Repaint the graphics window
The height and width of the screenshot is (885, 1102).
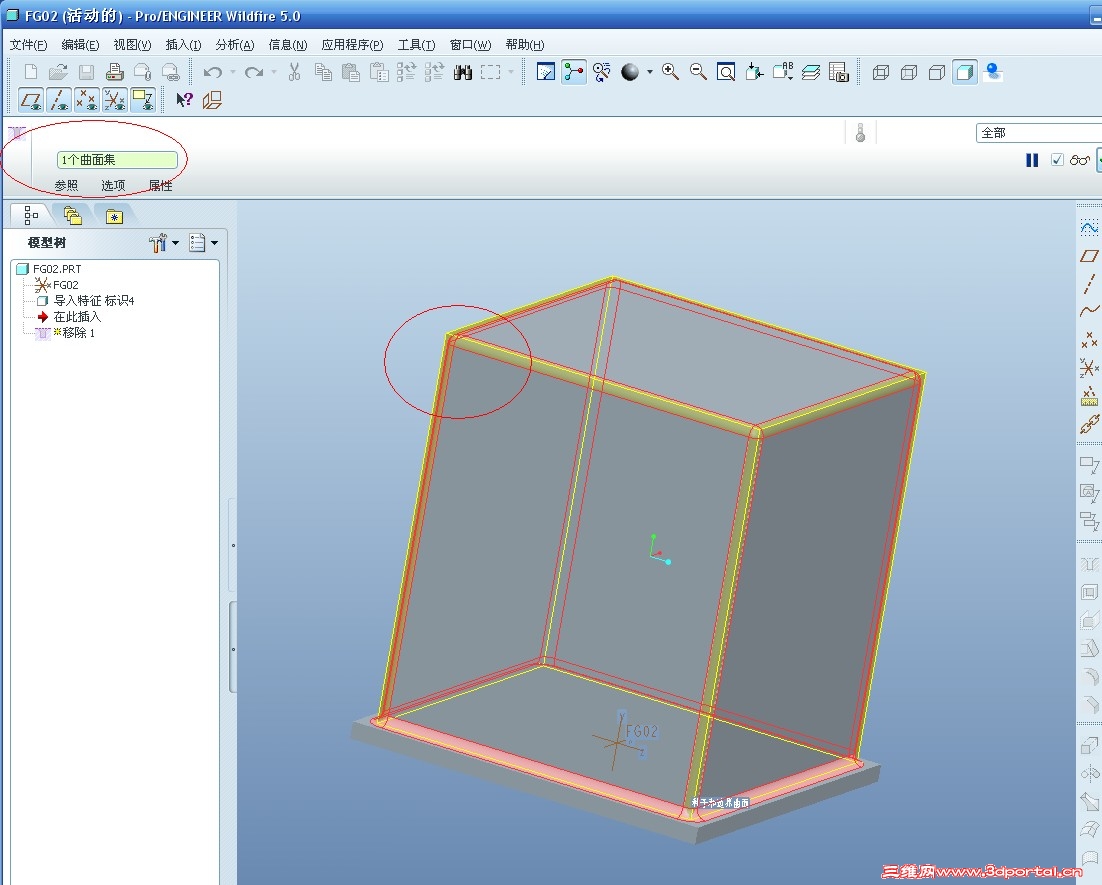click(545, 72)
